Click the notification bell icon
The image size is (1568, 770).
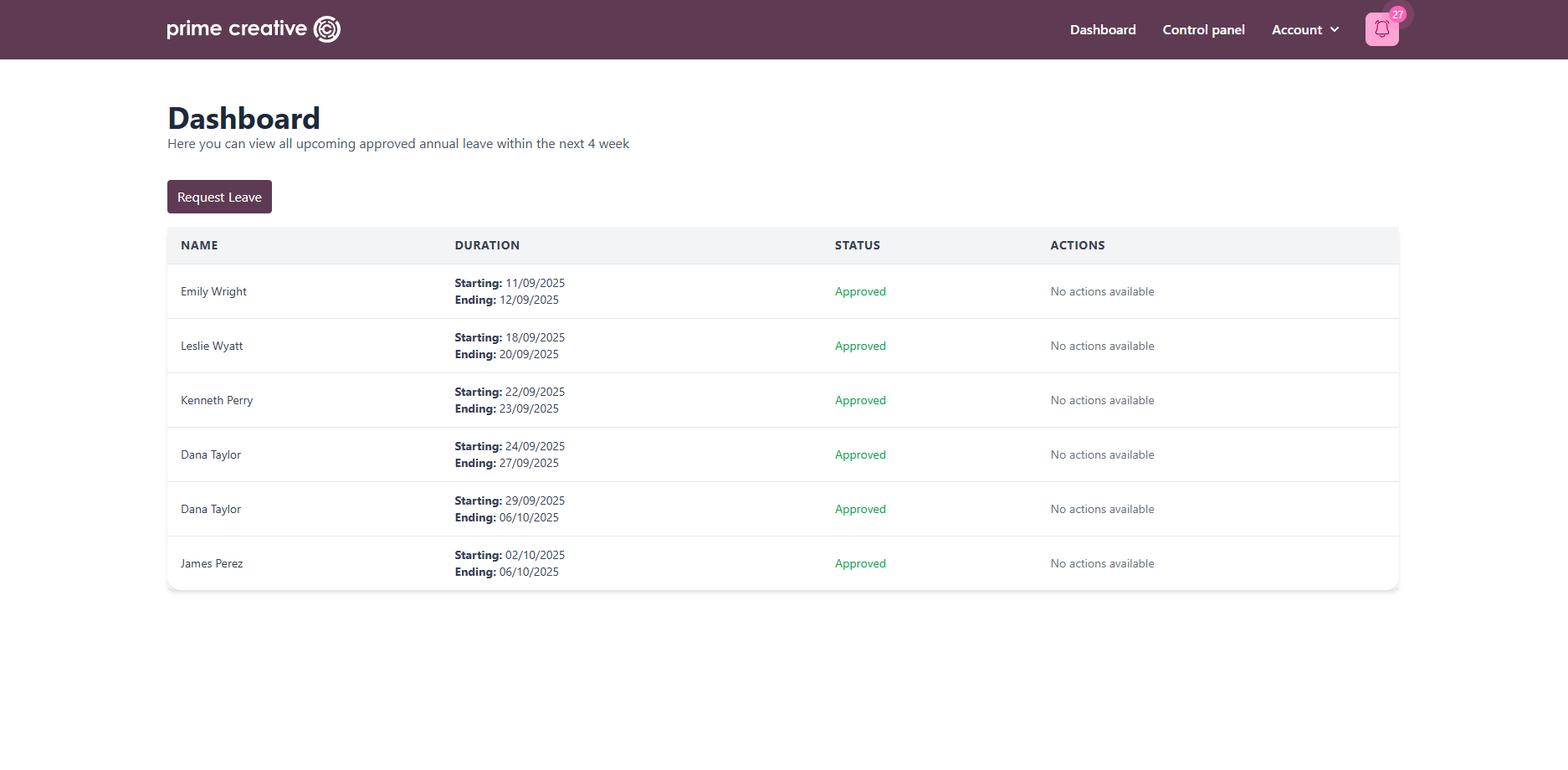1381,30
